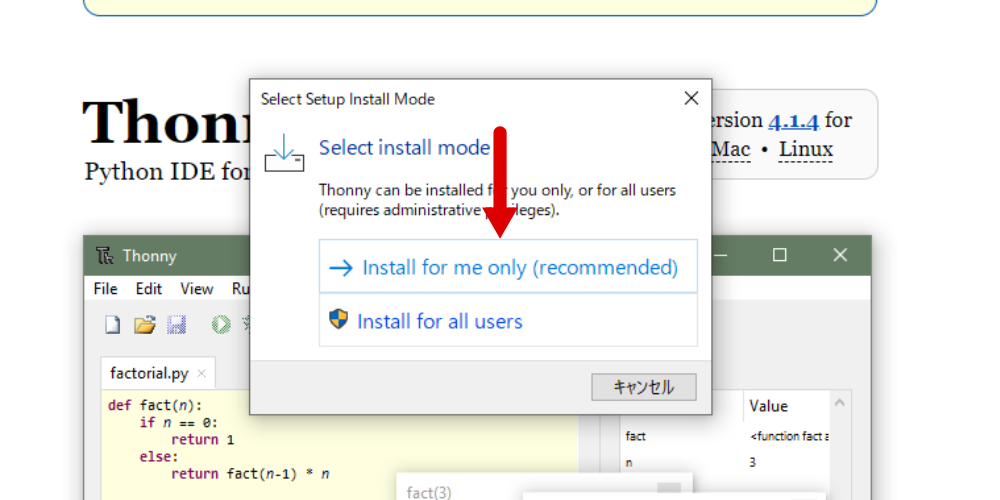The width and height of the screenshot is (1000, 500).
Task: Open the Mac download link
Action: coord(731,149)
